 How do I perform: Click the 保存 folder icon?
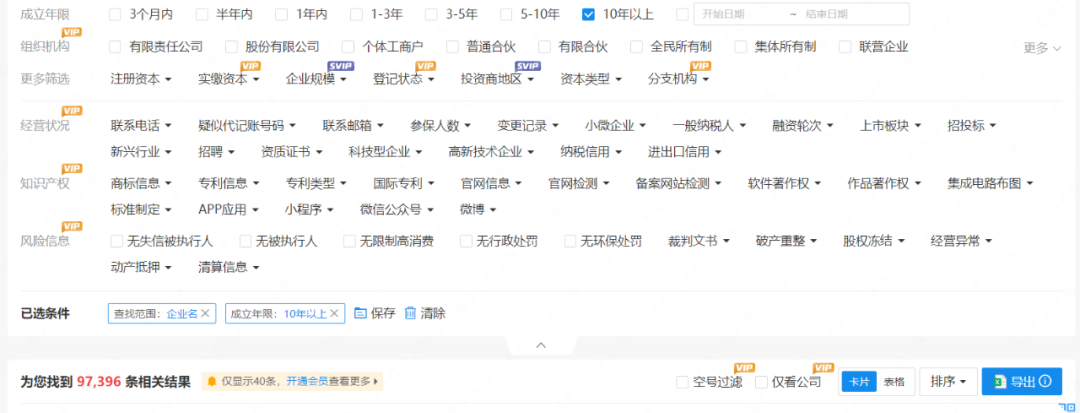[360, 313]
